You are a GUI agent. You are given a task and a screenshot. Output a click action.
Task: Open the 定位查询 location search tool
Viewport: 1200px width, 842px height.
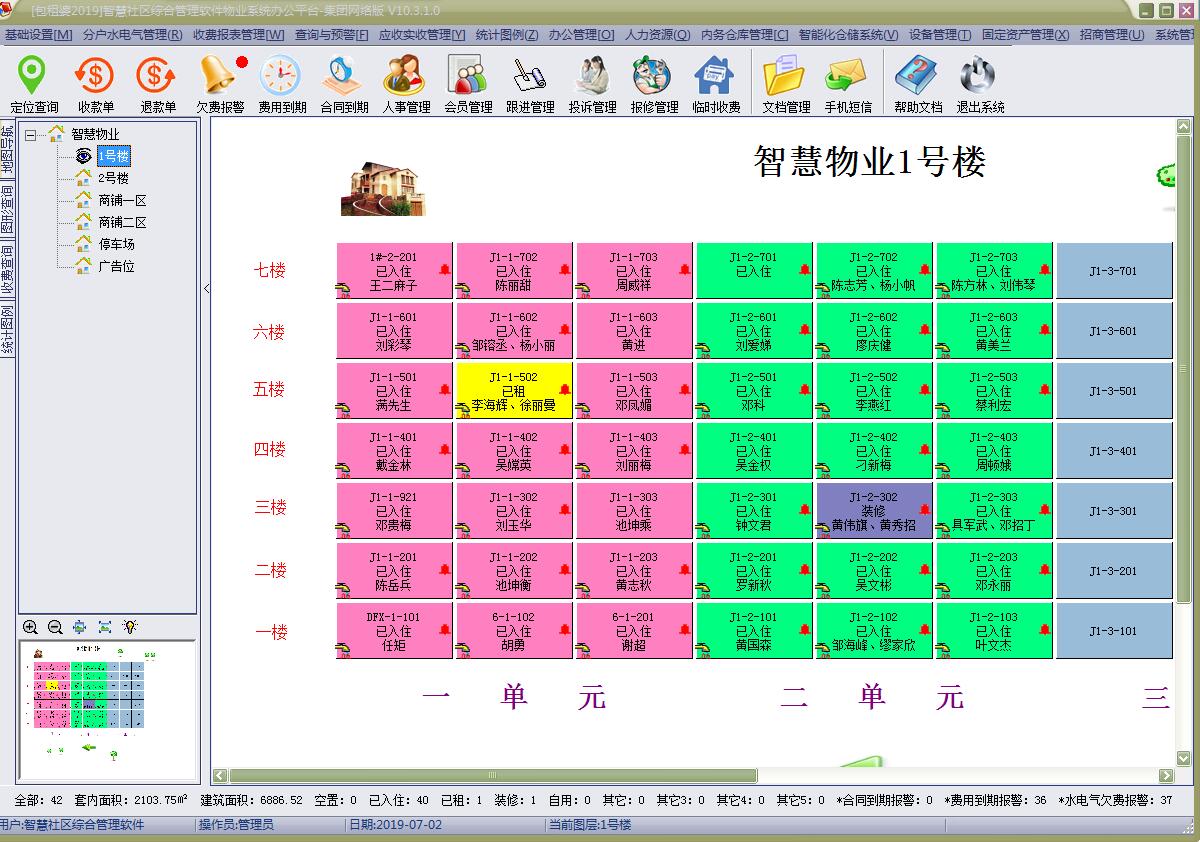pyautogui.click(x=34, y=83)
